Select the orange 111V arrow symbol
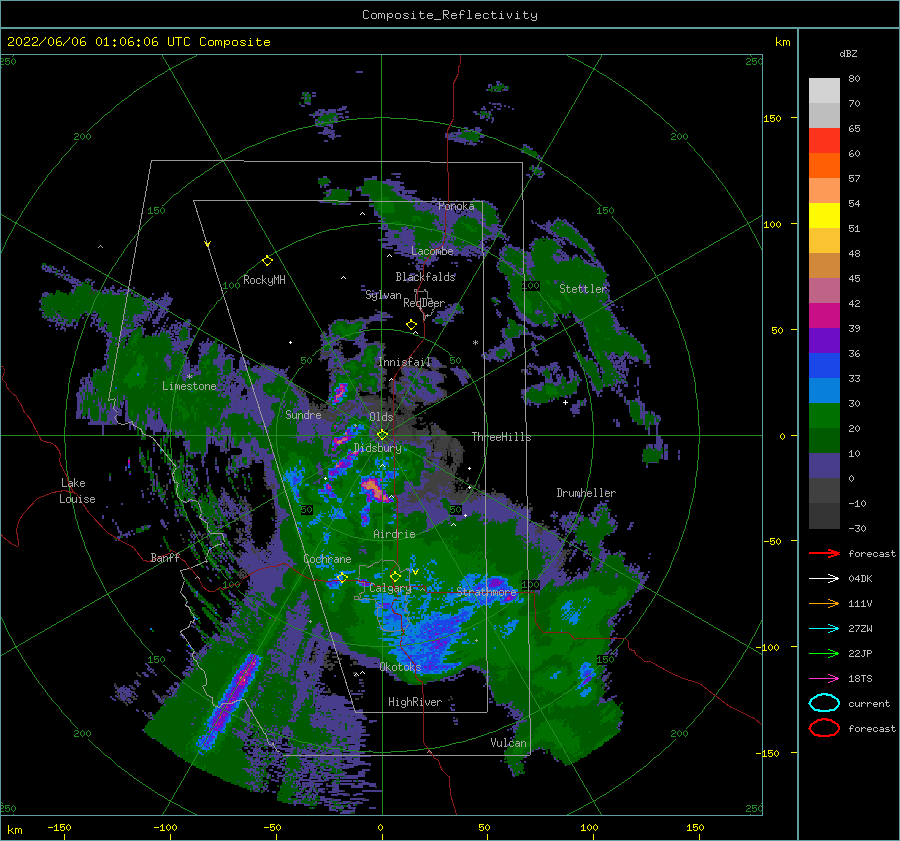Viewport: 900px width, 841px height. 824,603
